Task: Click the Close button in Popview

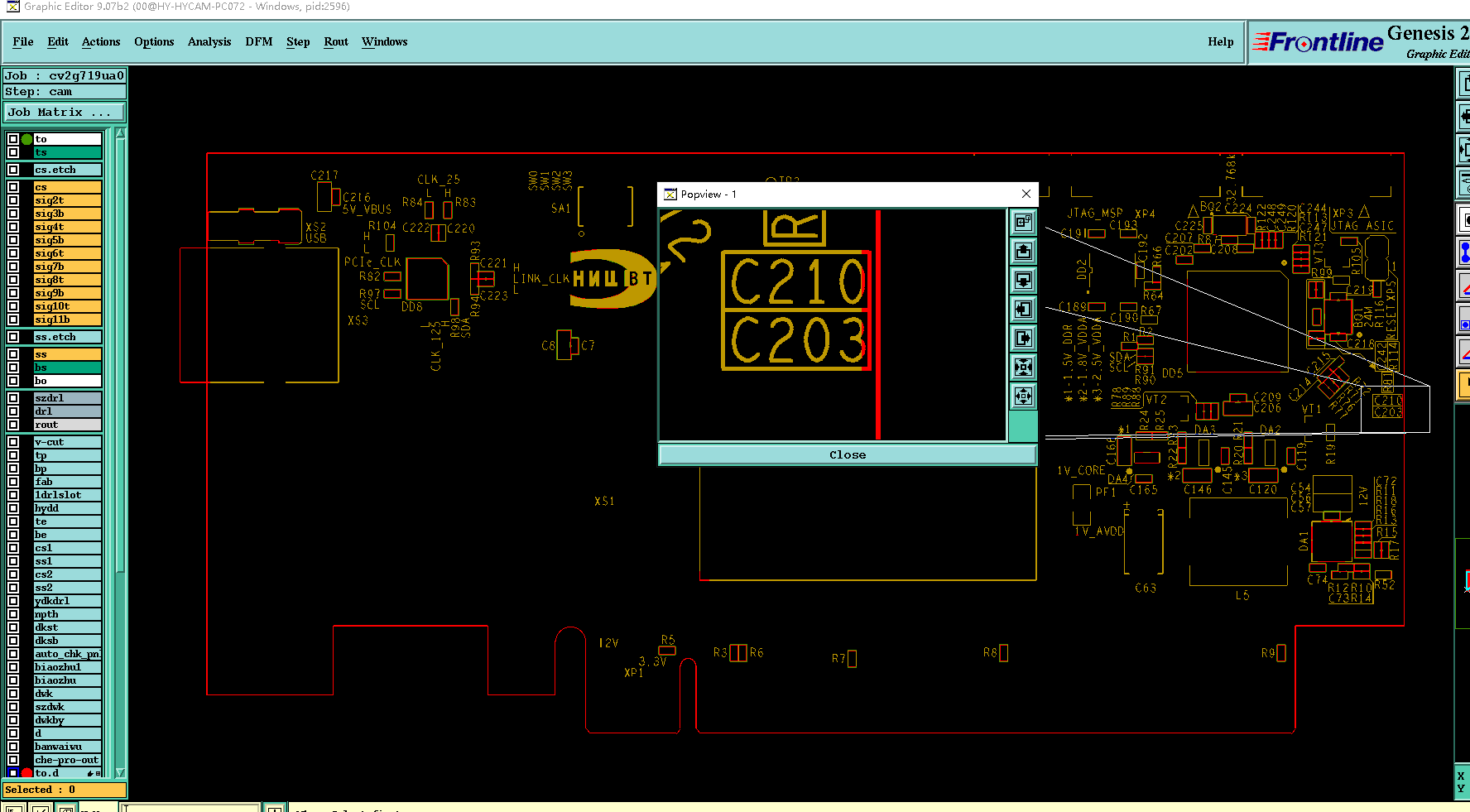Action: tap(848, 455)
